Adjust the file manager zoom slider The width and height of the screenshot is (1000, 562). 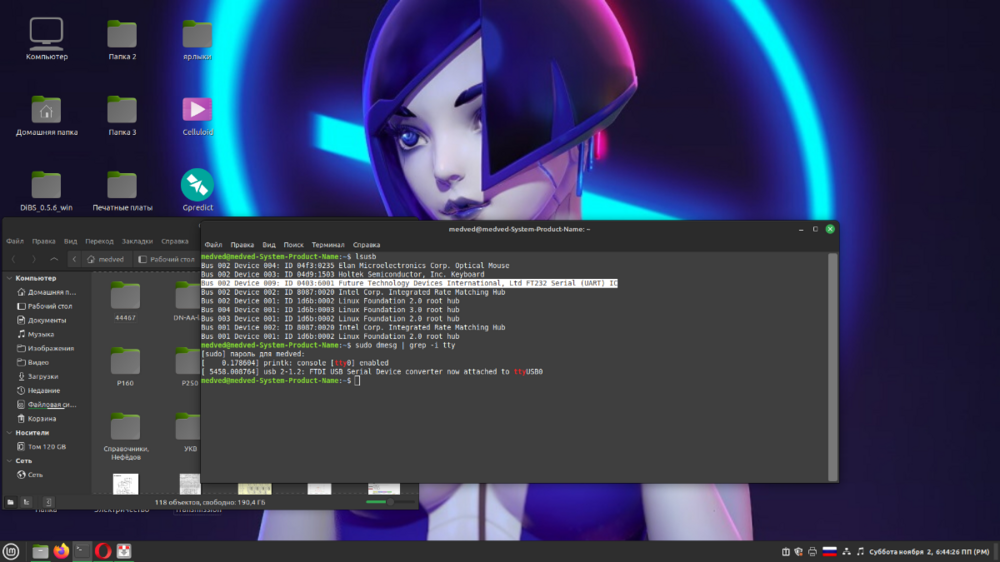[388, 503]
